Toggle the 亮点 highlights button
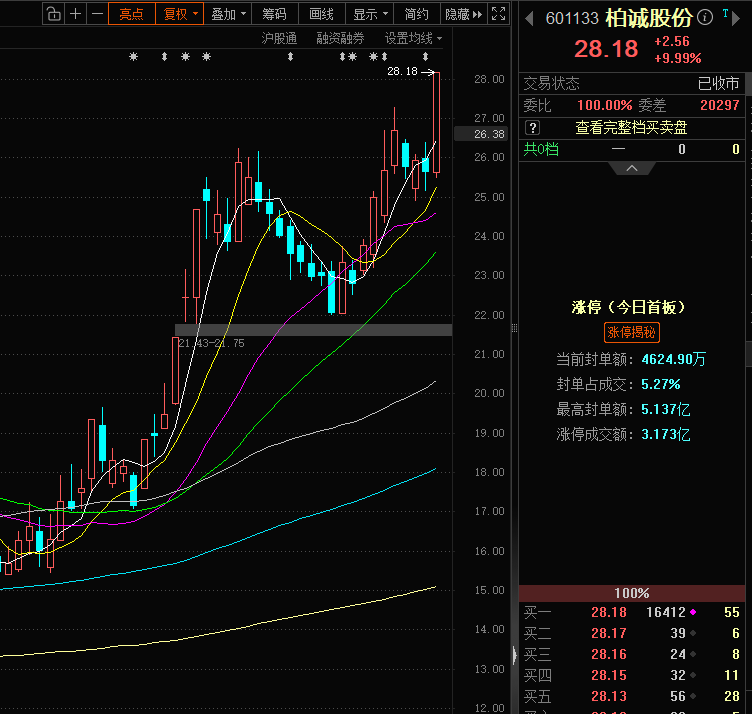The image size is (752, 714). click(x=131, y=14)
